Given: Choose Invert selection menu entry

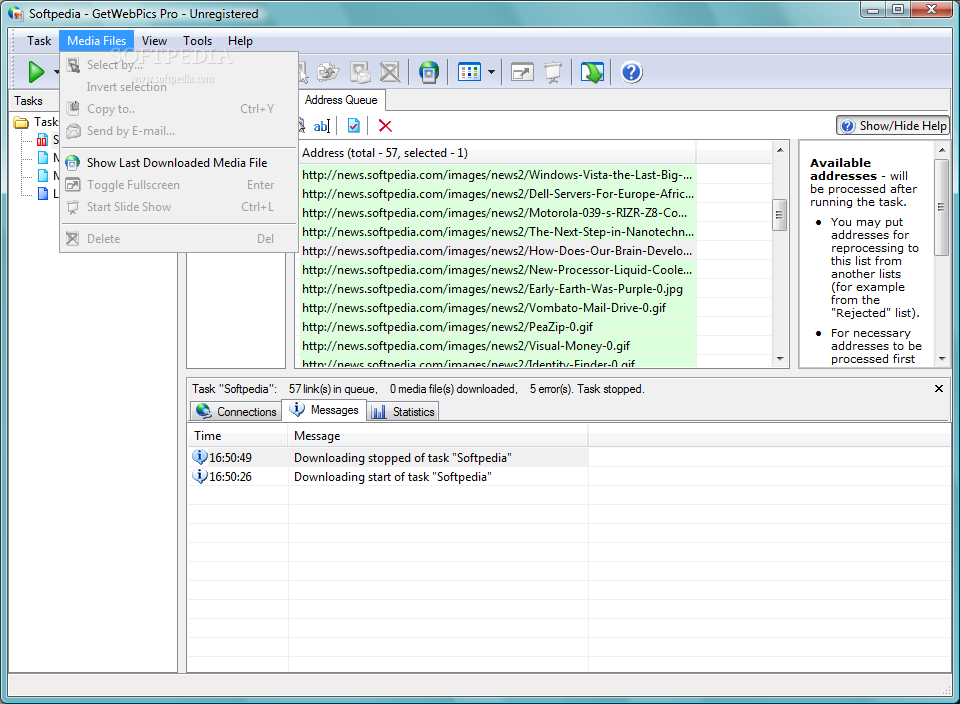Looking at the screenshot, I should (x=179, y=87).
